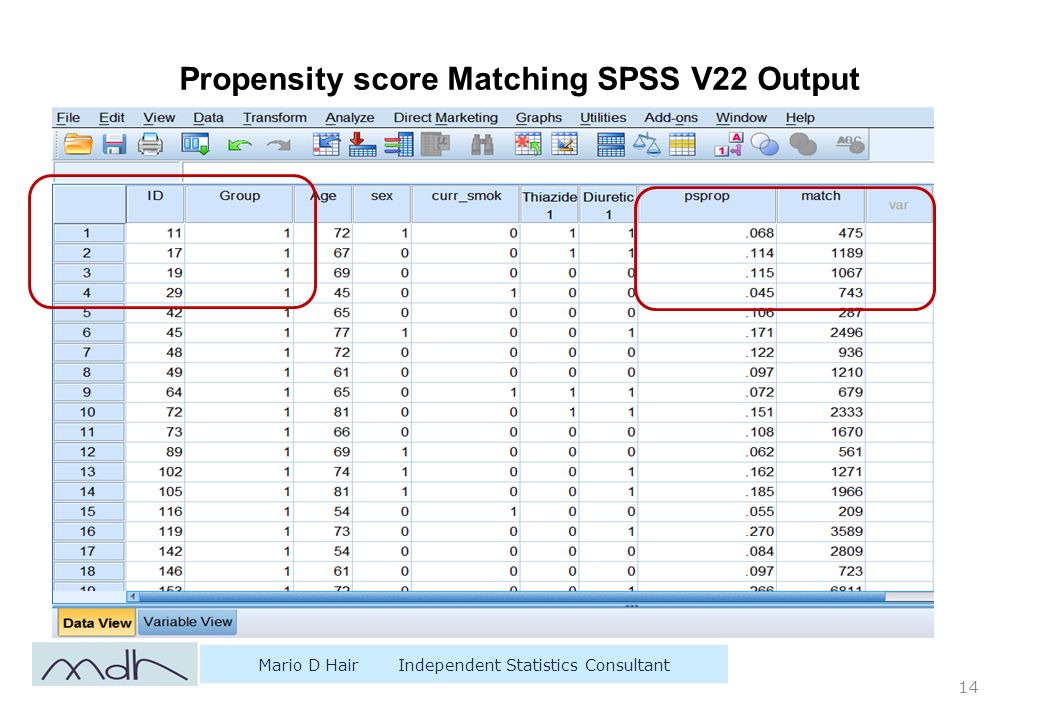Select the match column header
Image resolution: width=1040 pixels, height=720 pixels.
(x=820, y=204)
